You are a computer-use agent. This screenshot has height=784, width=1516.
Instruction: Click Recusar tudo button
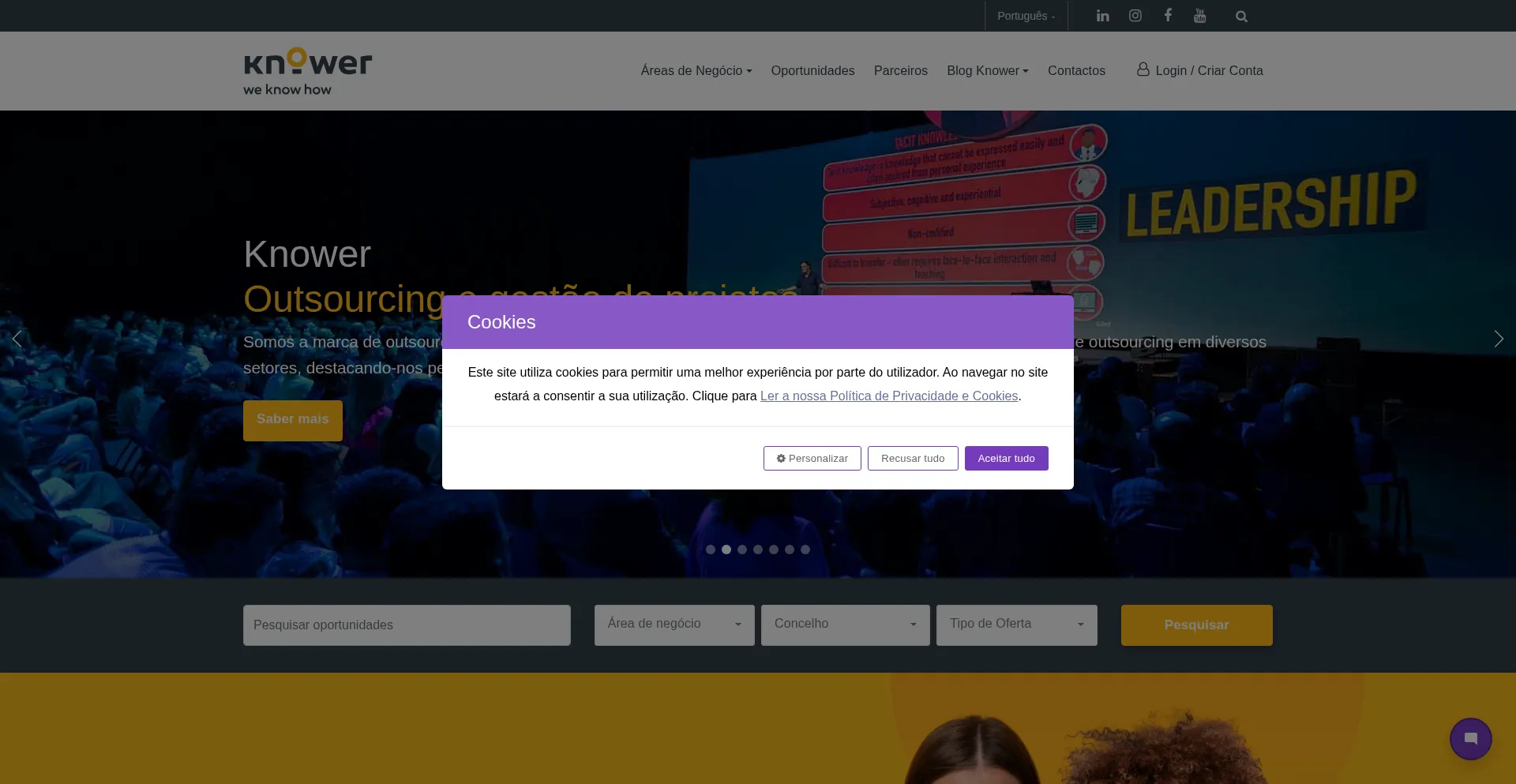[x=913, y=459]
